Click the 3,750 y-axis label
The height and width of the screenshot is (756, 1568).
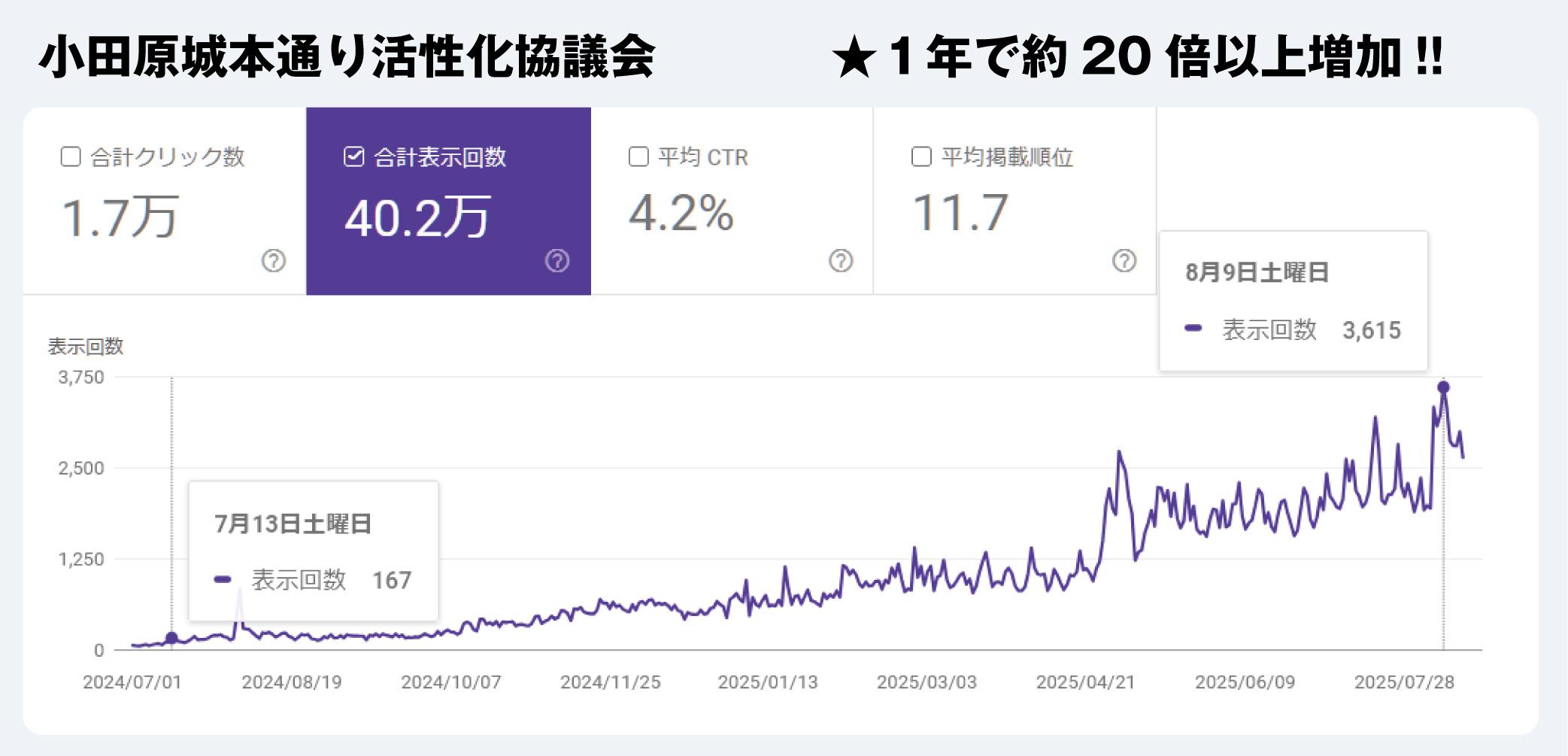pos(81,377)
